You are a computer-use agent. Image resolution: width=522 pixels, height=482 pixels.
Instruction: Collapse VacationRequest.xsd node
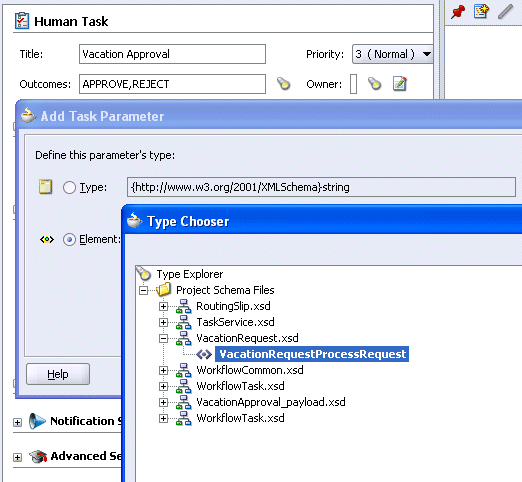tap(163, 338)
